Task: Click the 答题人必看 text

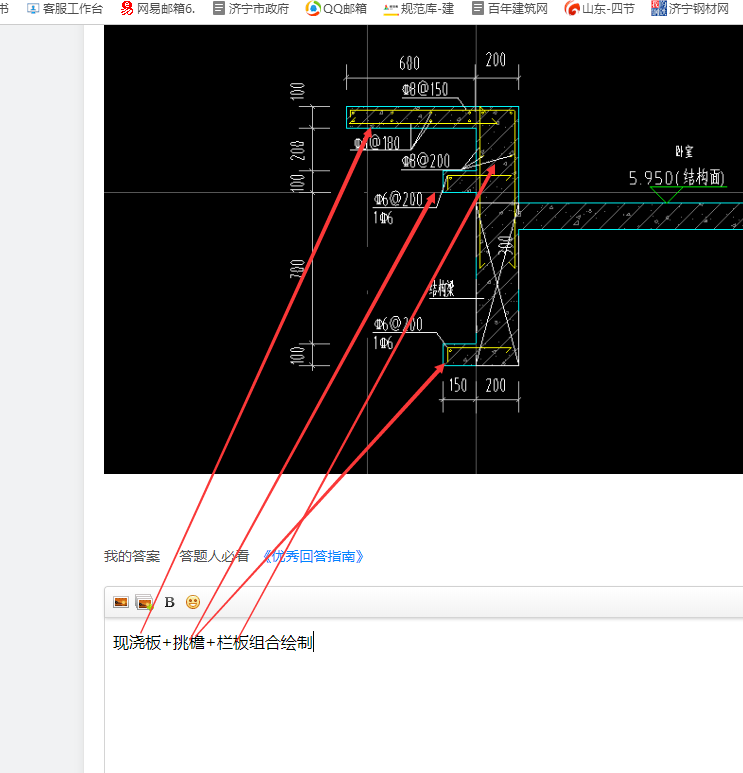Action: tap(214, 556)
